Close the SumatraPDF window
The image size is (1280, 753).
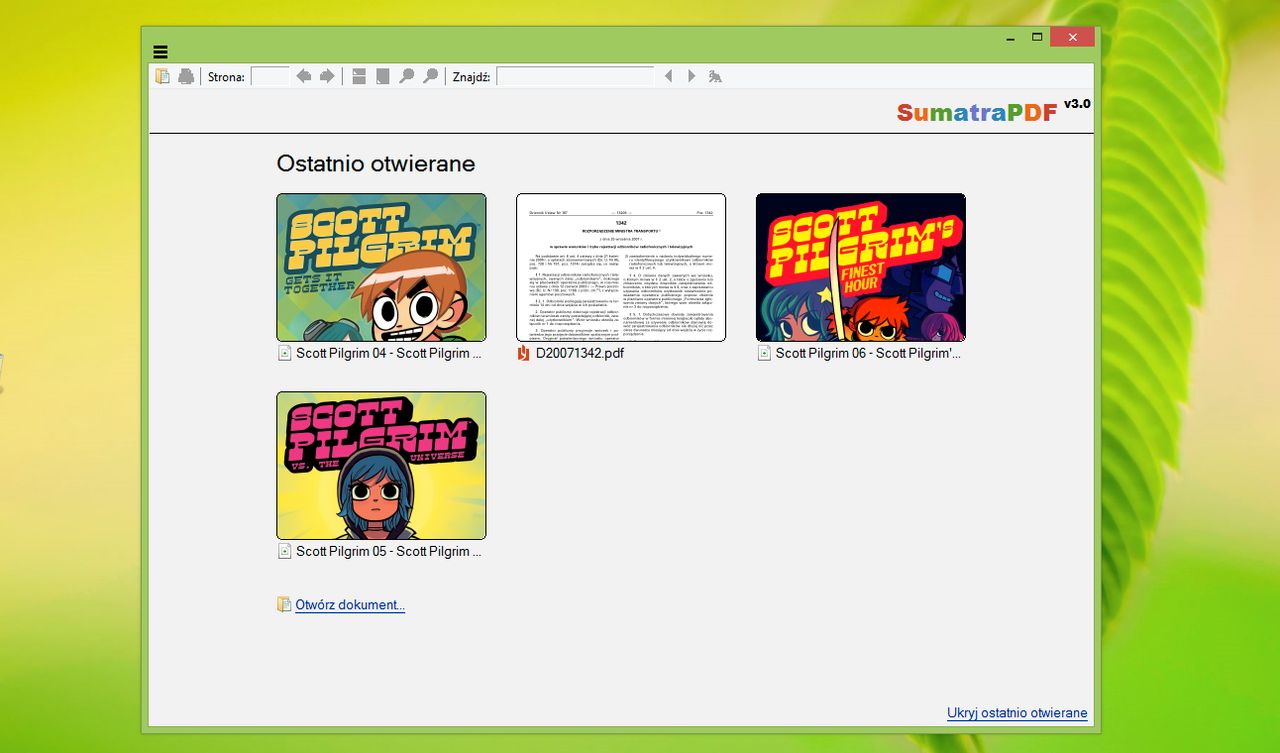click(x=1072, y=37)
